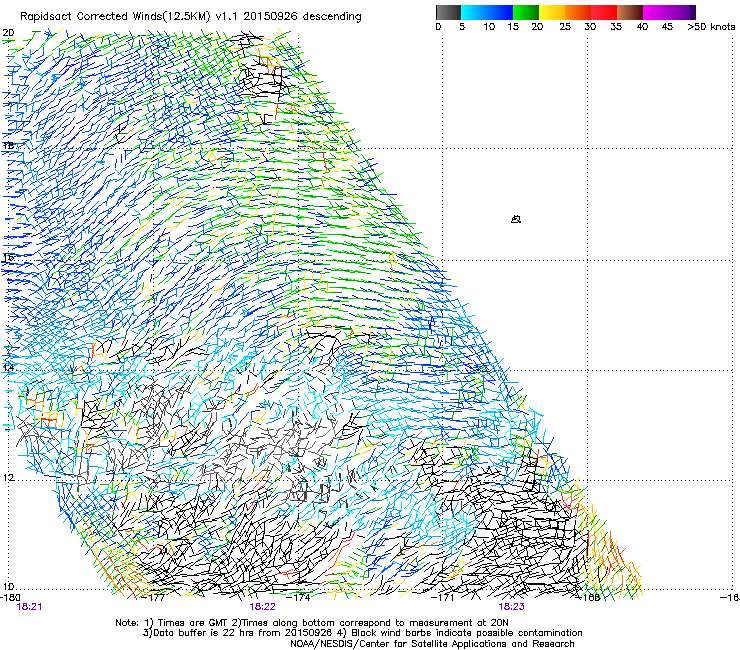Viewport: 740px width, 650px height.
Task: Click the cyan-blue 5-15 knots legend band
Action: click(x=487, y=12)
